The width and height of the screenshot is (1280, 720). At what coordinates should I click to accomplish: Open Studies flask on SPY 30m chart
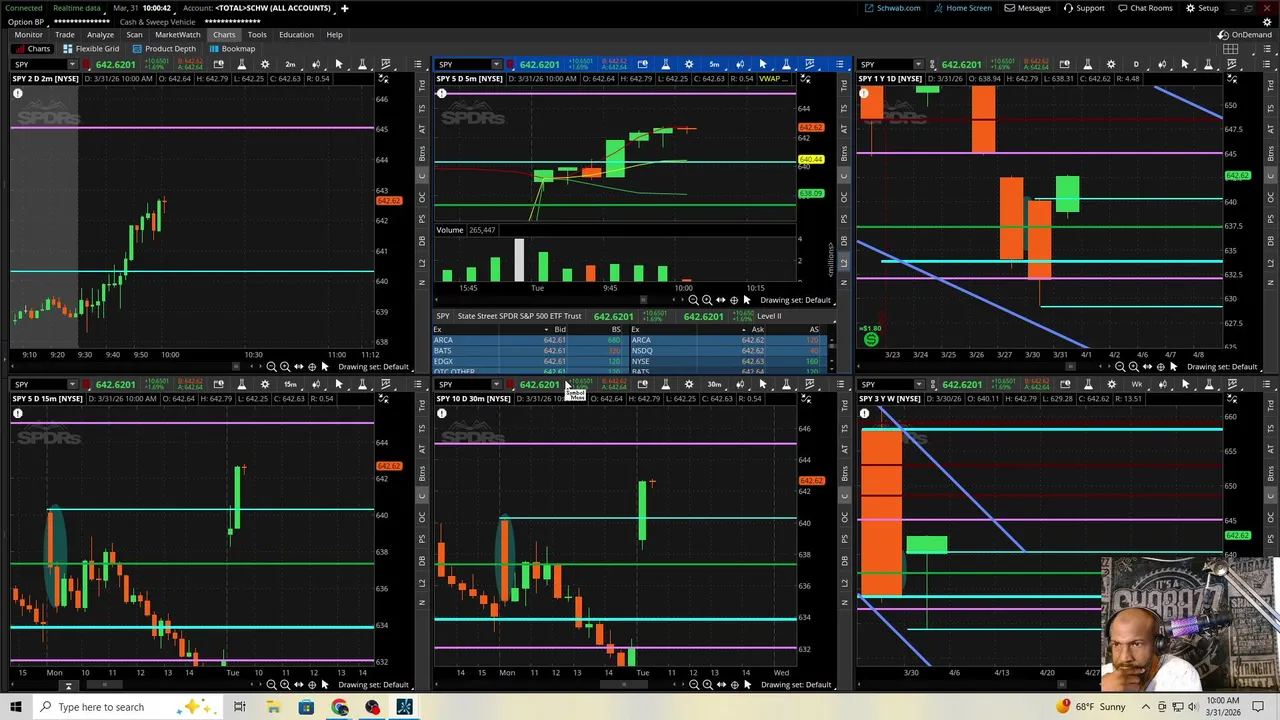665,384
